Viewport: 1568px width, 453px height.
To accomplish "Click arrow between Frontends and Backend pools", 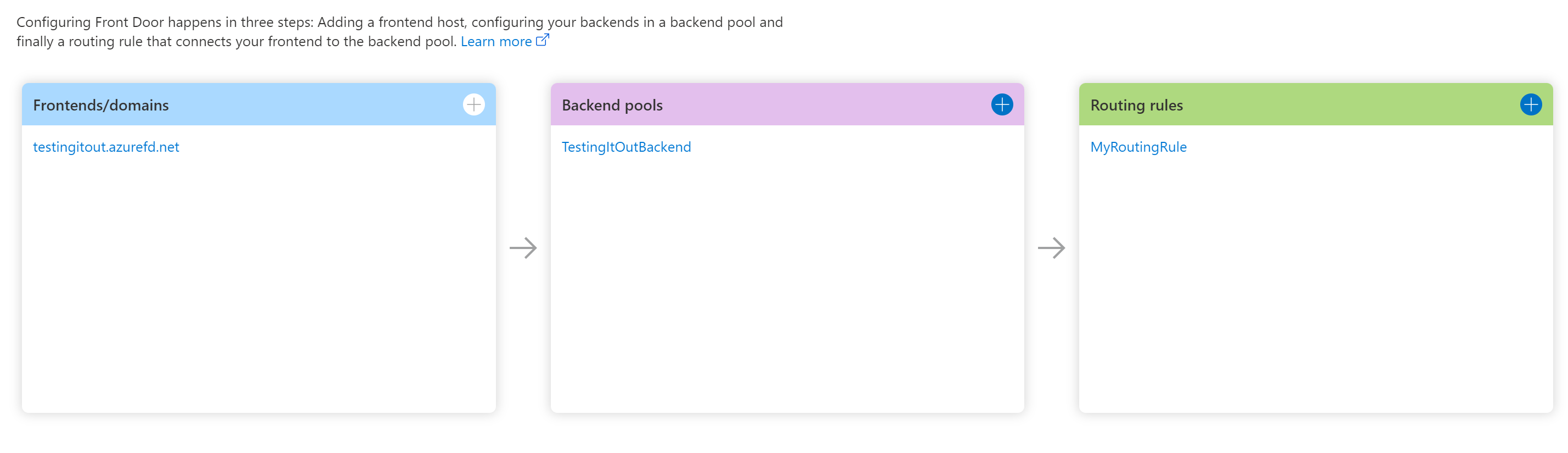I will pyautogui.click(x=523, y=248).
